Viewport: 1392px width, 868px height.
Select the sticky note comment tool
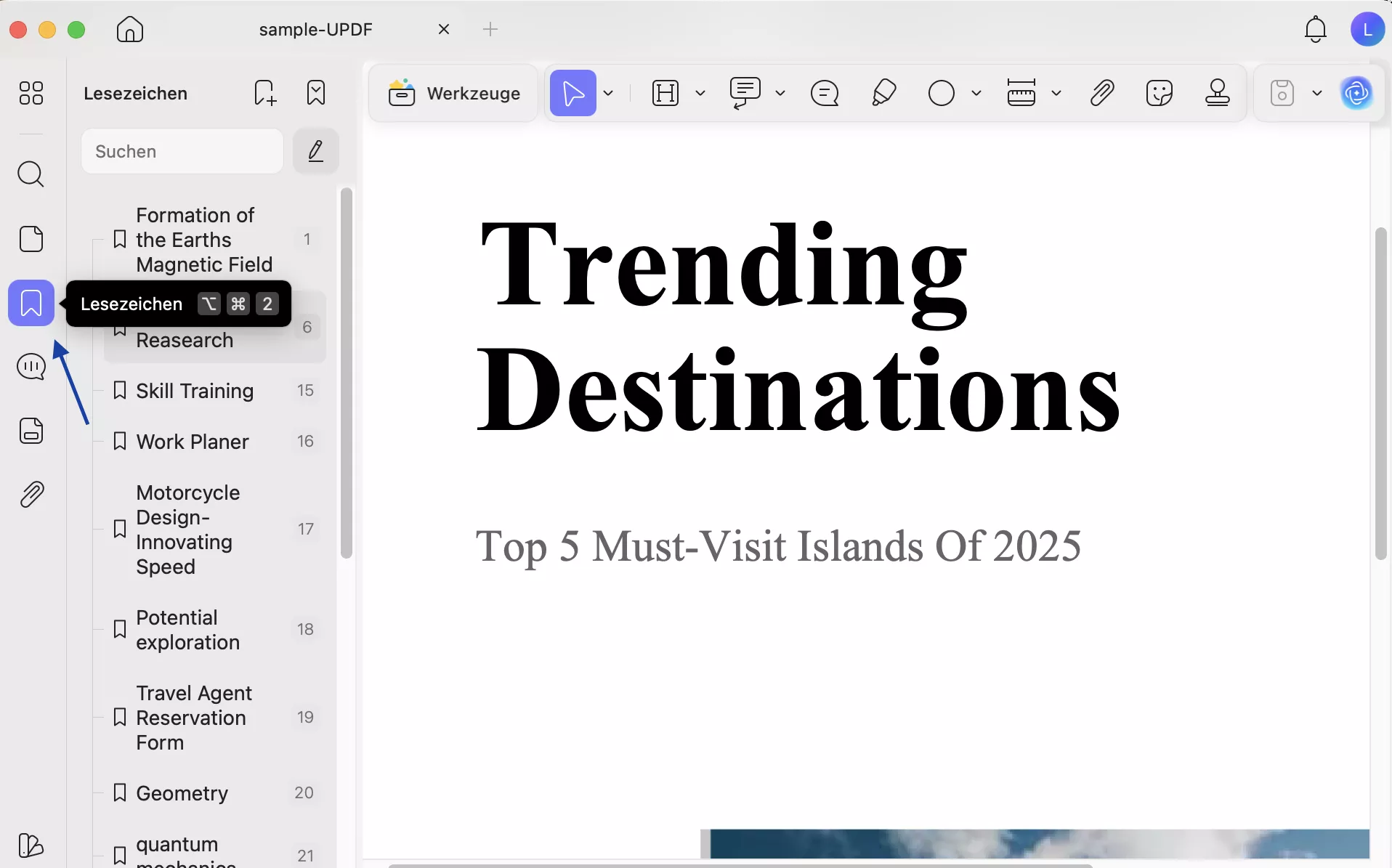point(825,93)
